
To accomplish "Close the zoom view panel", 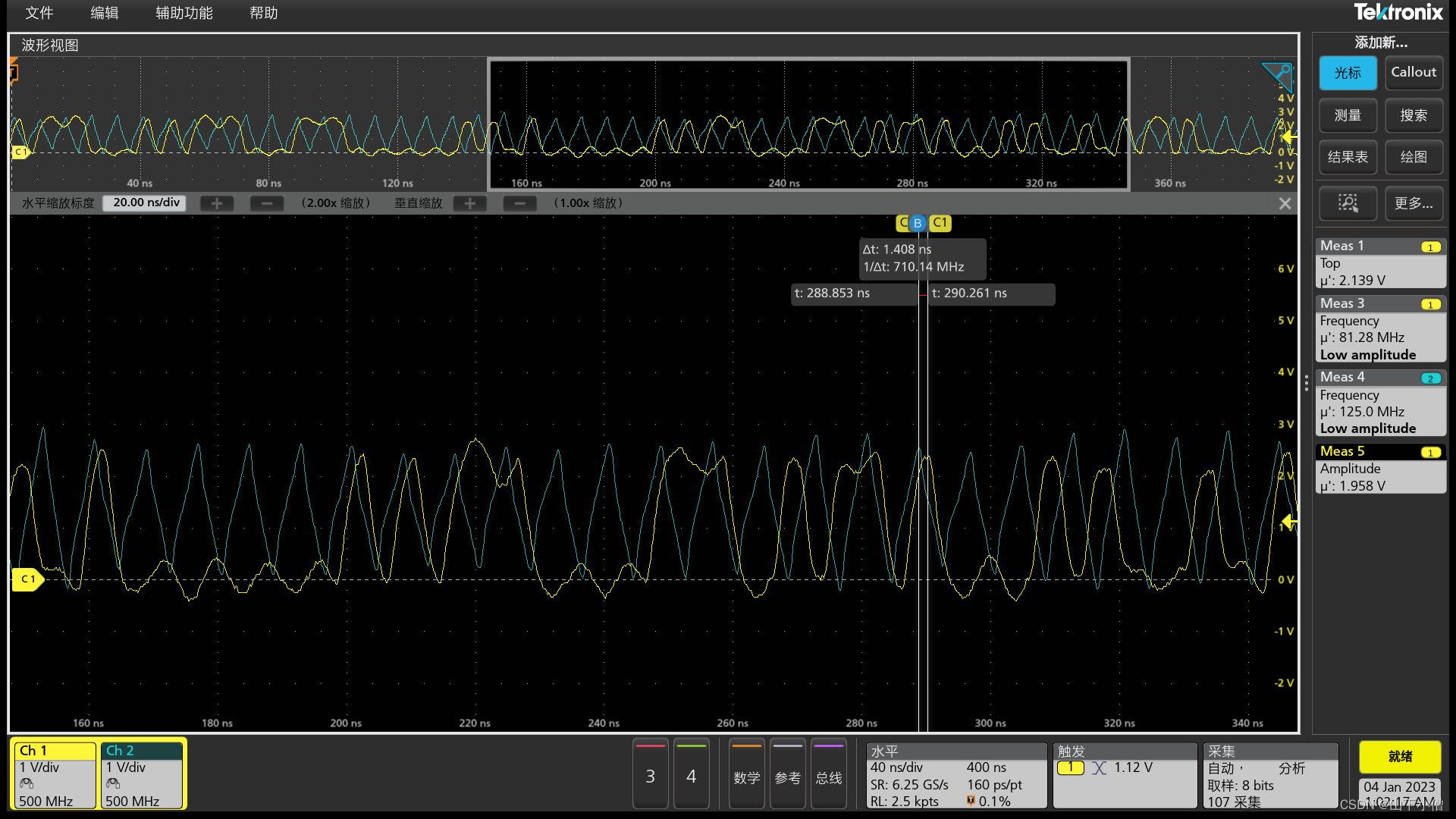I will (1285, 203).
